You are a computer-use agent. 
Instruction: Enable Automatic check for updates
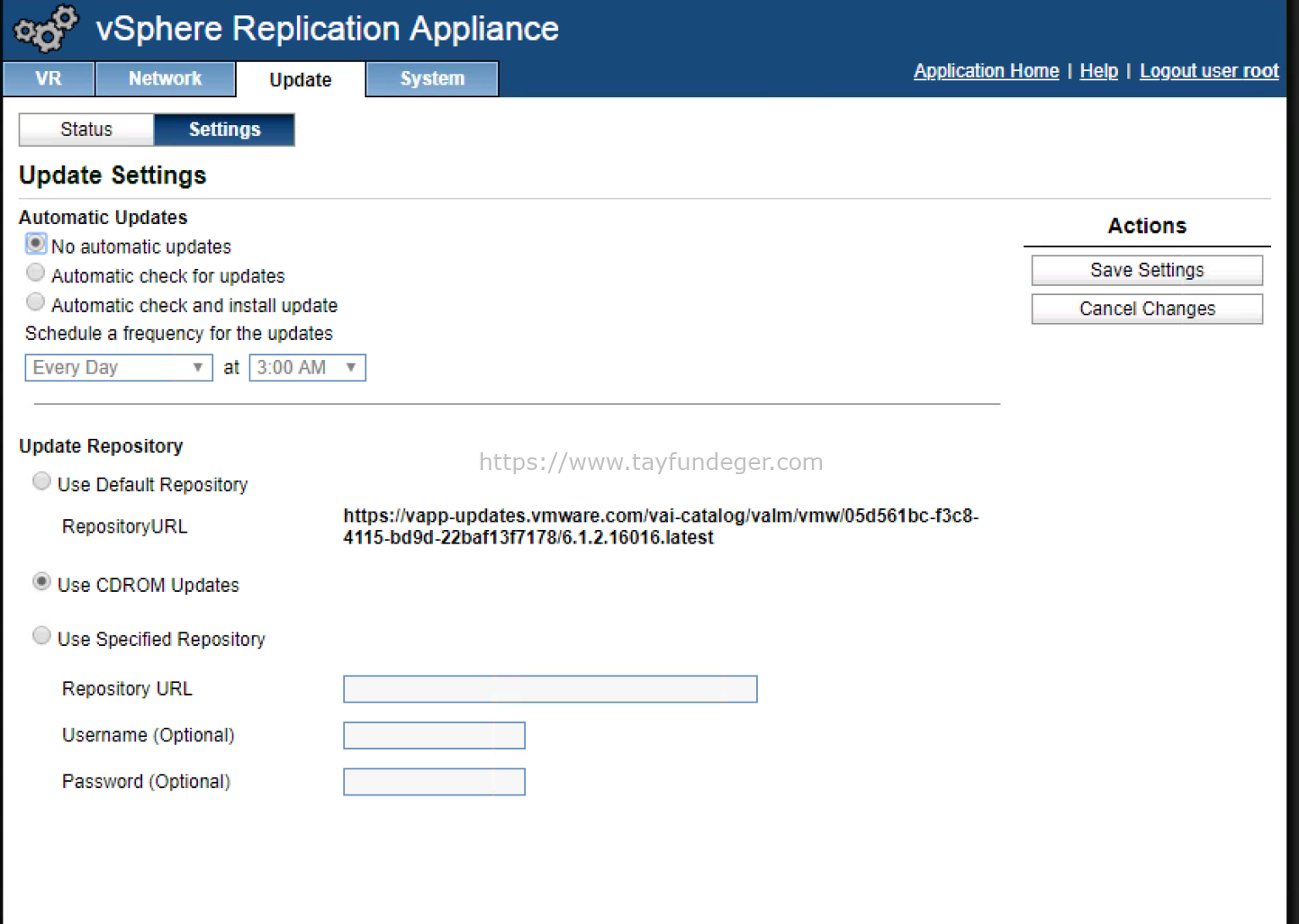tap(36, 272)
